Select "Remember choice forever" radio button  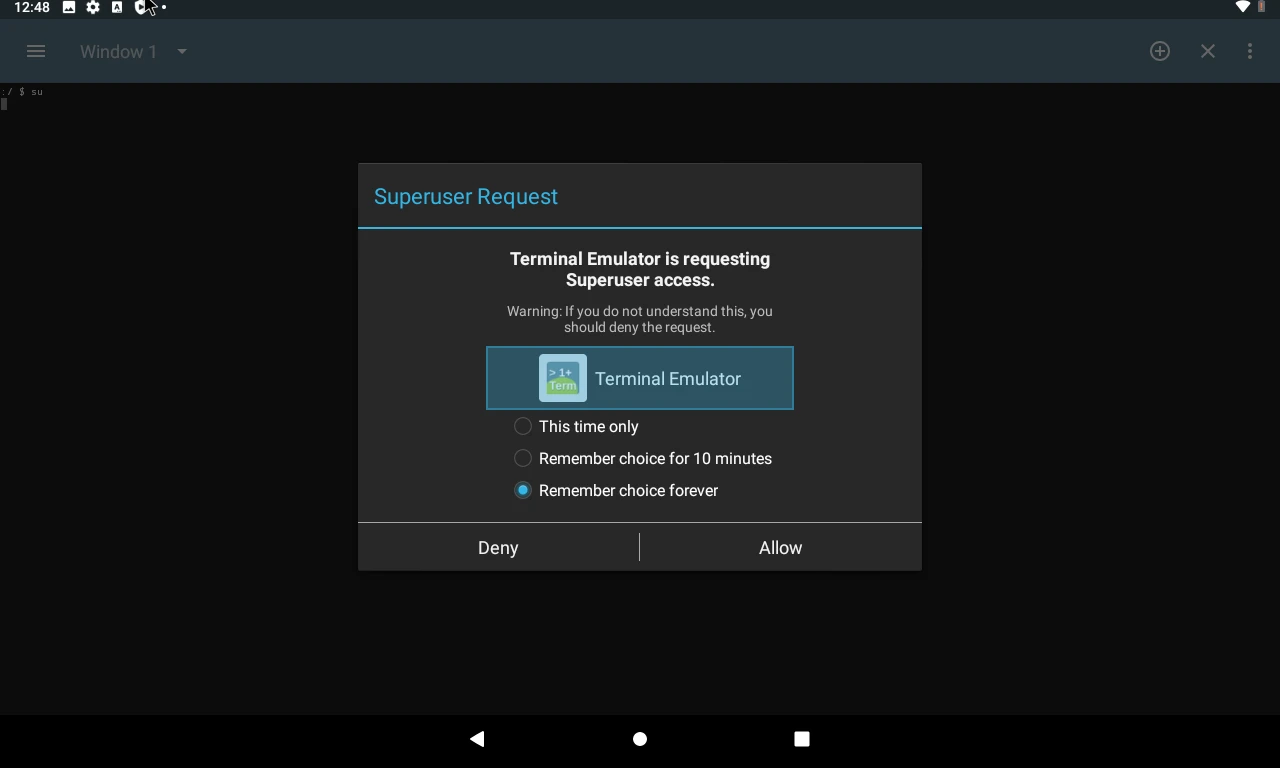523,490
